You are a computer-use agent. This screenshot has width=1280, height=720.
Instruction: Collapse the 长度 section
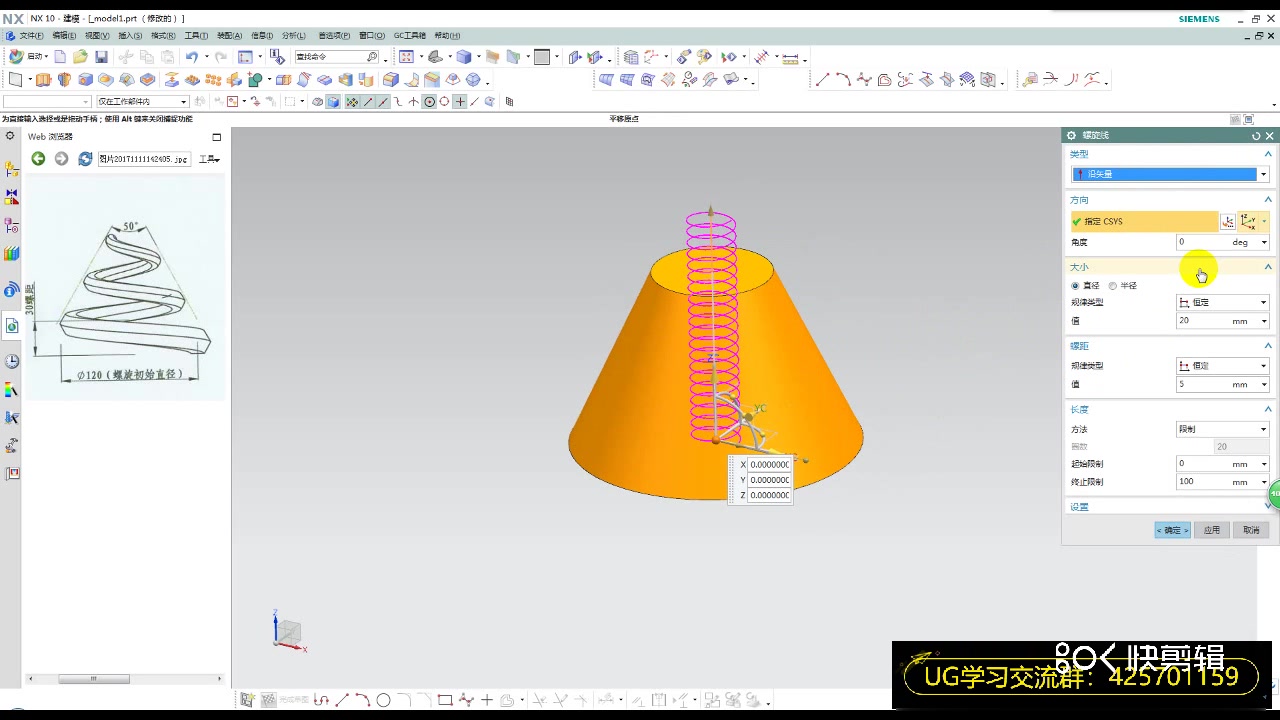(1268, 409)
